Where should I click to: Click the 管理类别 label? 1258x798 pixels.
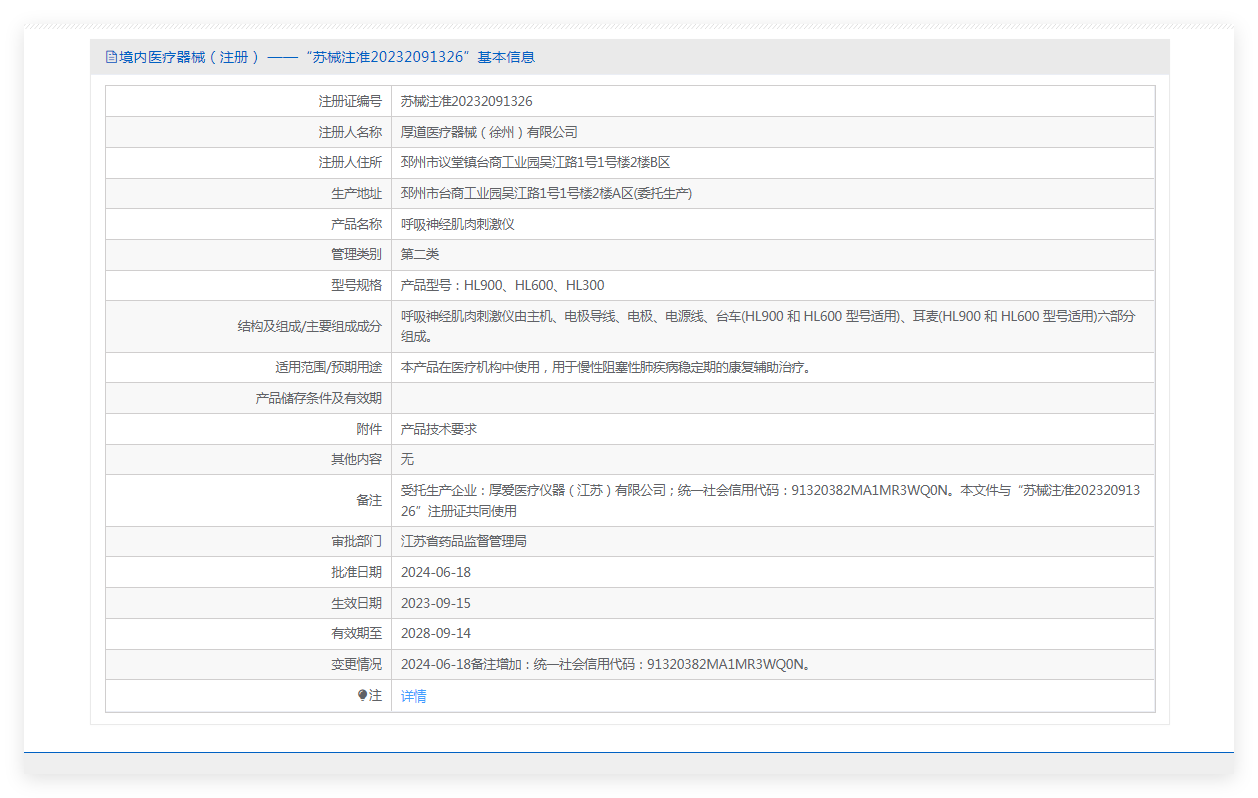click(357, 255)
